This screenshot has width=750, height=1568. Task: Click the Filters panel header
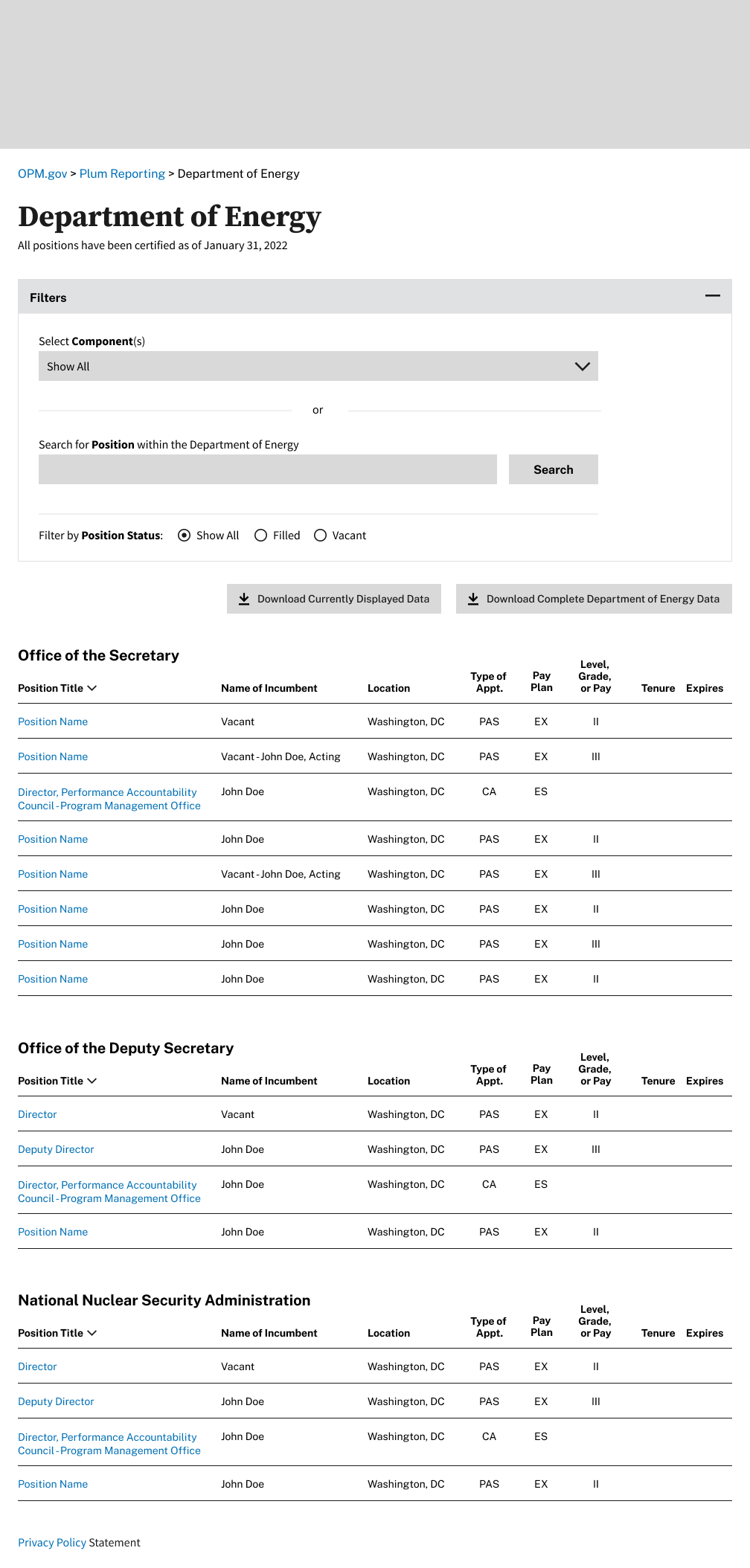375,297
